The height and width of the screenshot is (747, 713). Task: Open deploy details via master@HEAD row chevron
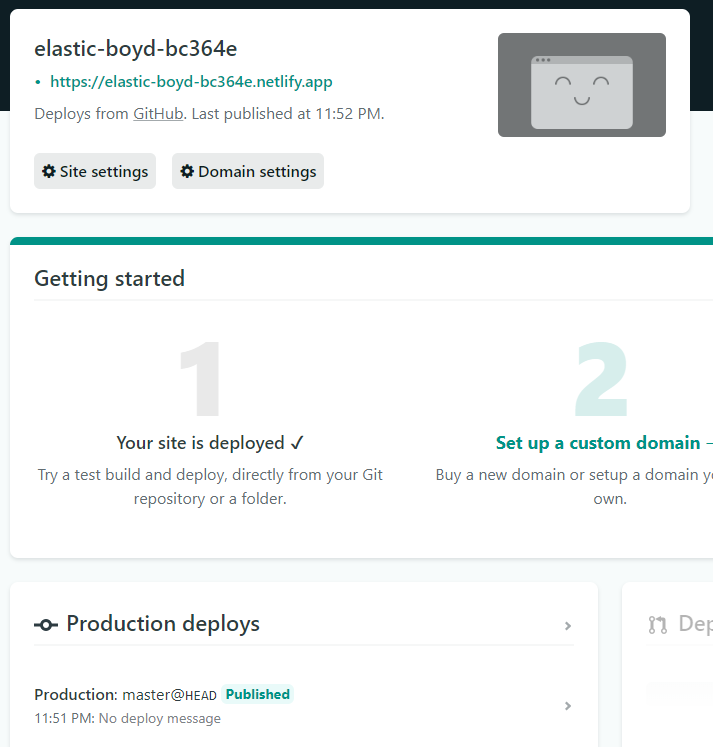tap(567, 706)
